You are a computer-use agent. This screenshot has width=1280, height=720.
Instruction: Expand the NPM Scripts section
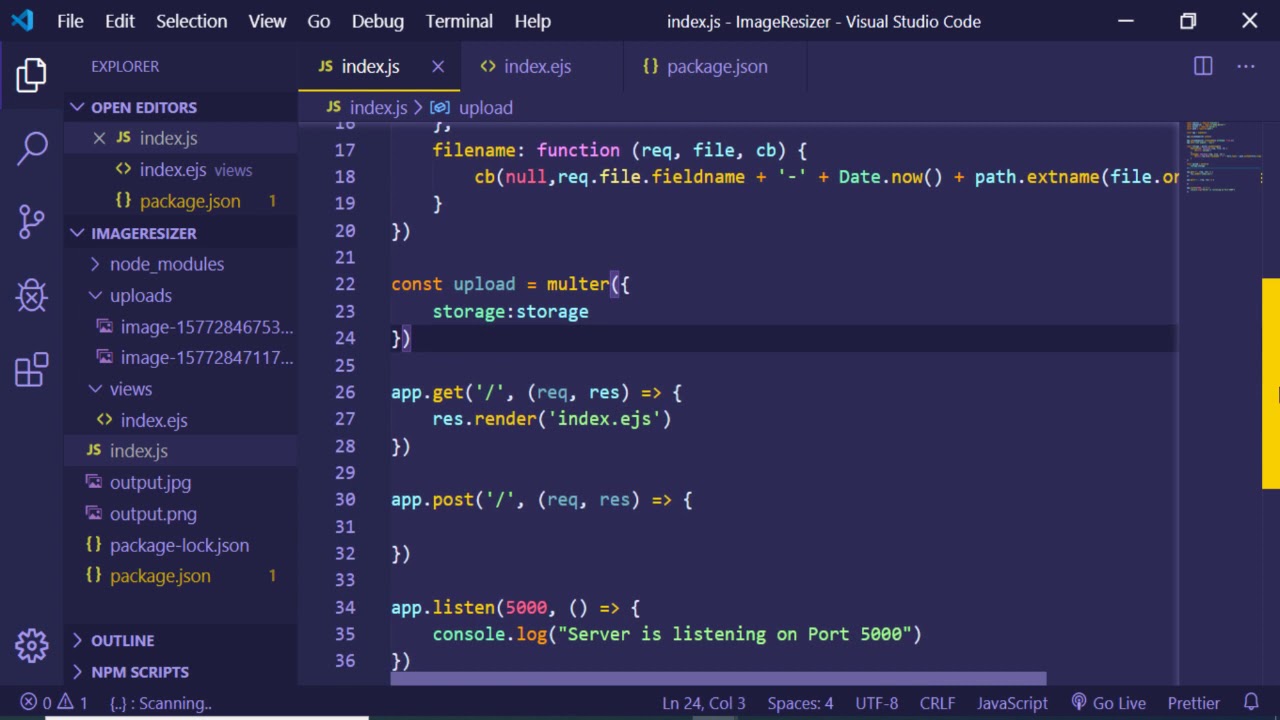click(139, 672)
